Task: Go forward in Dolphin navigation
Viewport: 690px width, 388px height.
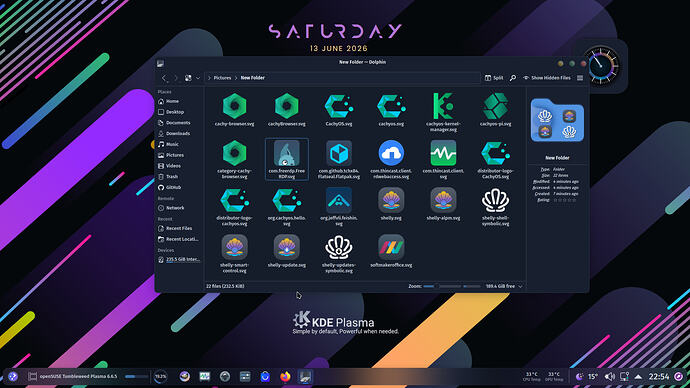Action: 176,78
